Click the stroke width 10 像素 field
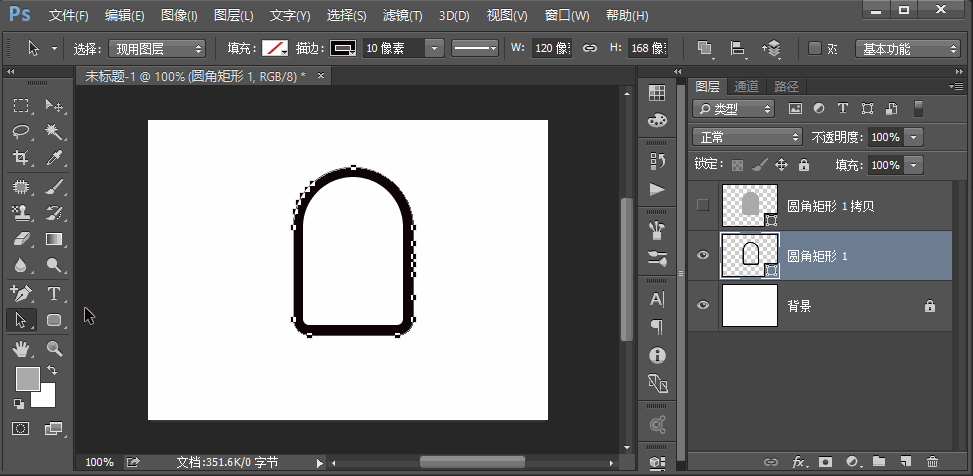 pos(392,48)
